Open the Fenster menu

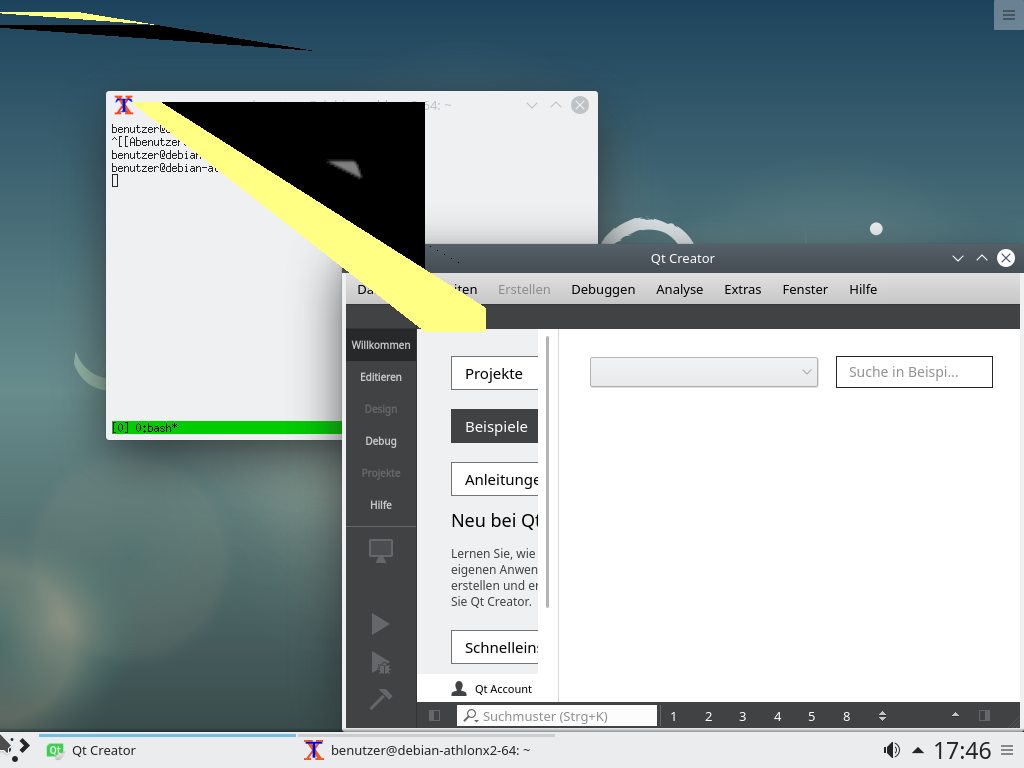pyautogui.click(x=805, y=289)
